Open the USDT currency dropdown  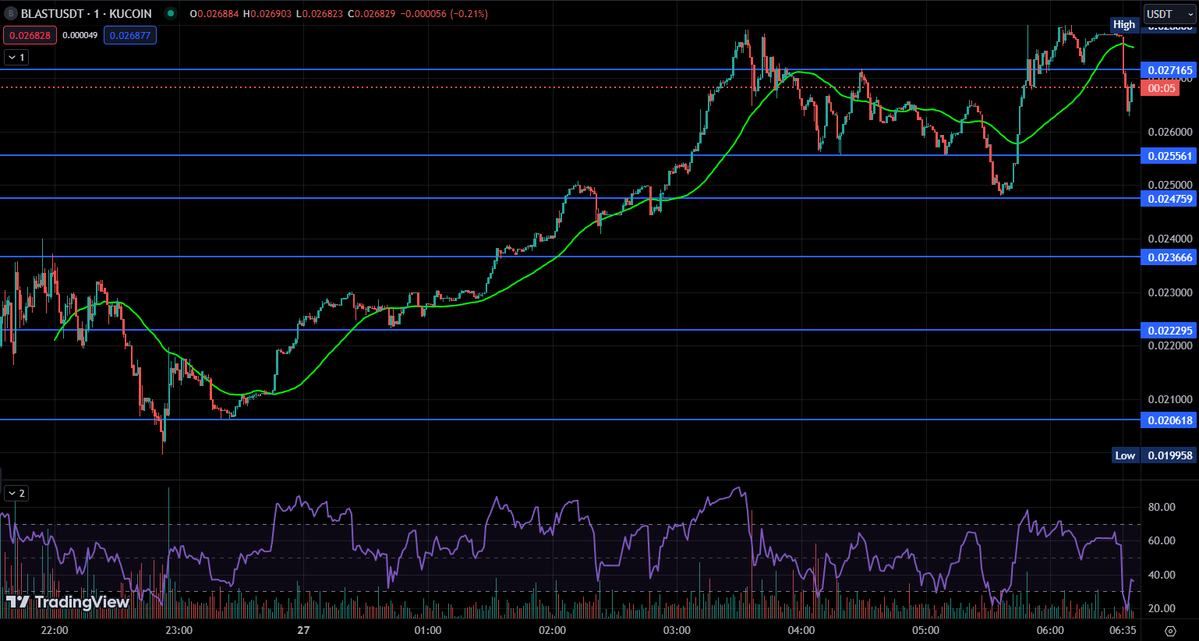(1168, 14)
